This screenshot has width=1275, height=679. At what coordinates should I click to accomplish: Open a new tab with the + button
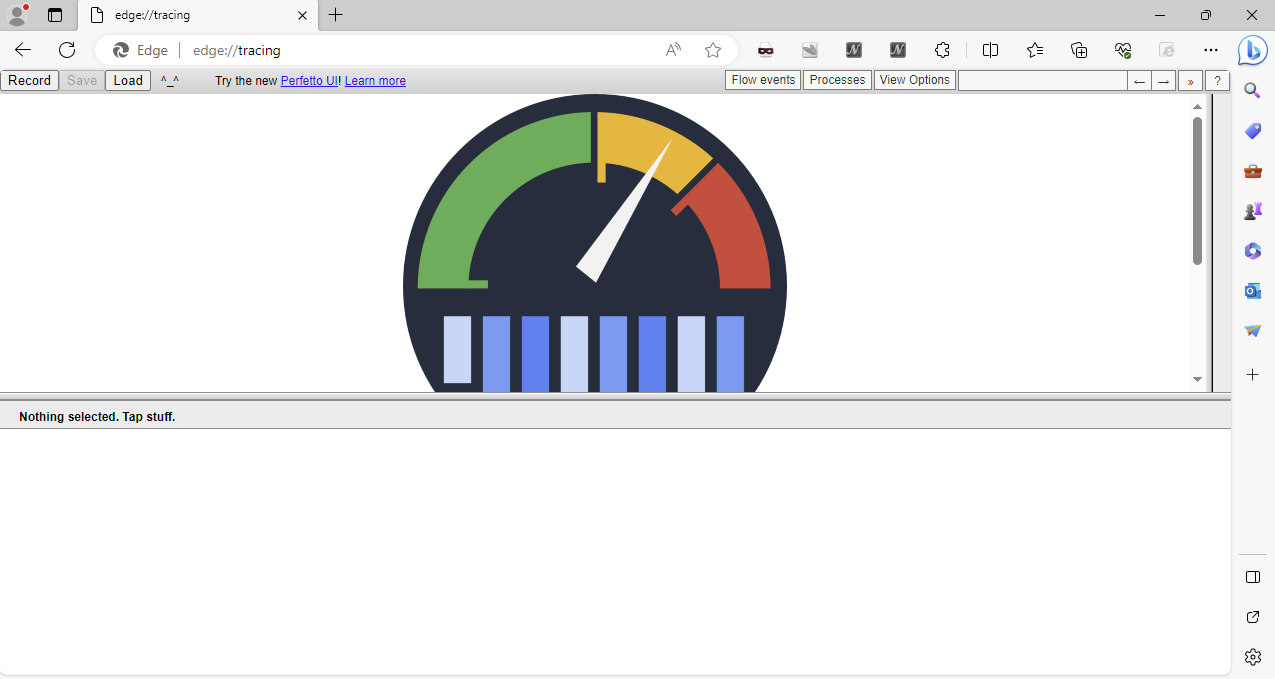[335, 15]
